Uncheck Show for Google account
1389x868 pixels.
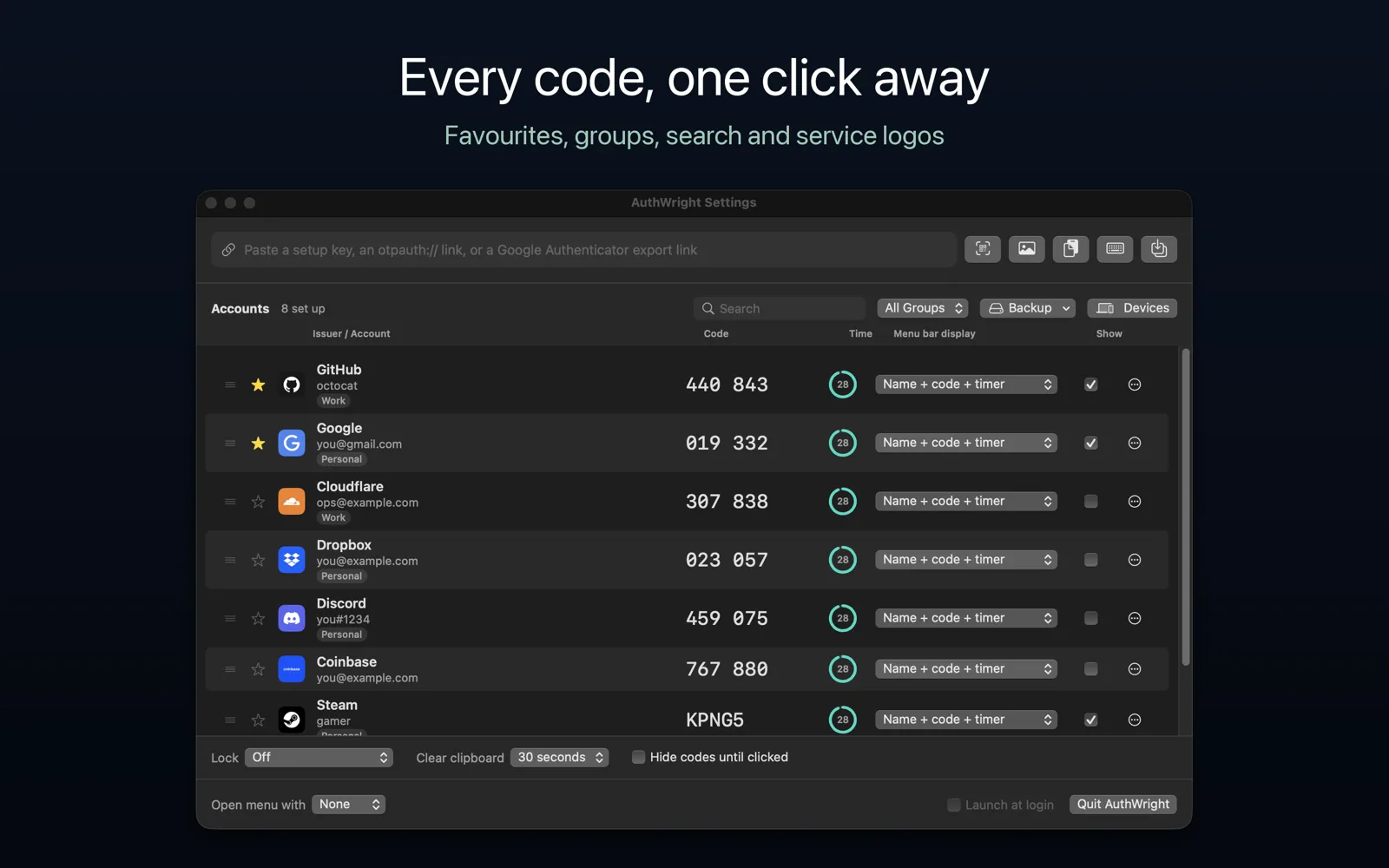[1091, 443]
